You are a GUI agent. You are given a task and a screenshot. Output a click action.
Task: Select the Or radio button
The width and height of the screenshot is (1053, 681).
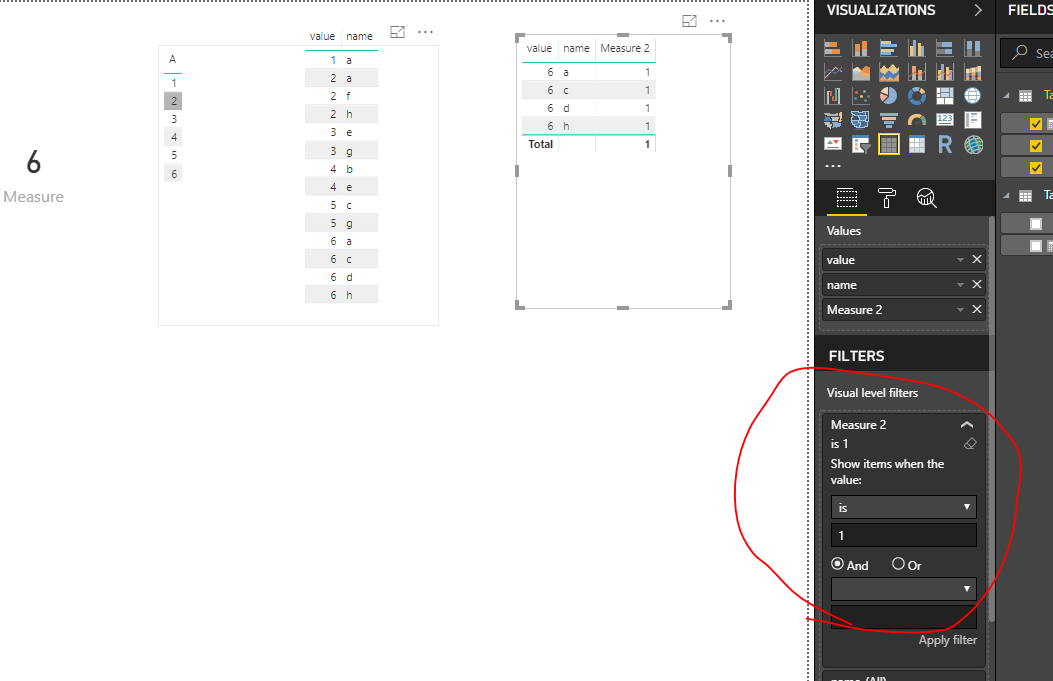899,564
